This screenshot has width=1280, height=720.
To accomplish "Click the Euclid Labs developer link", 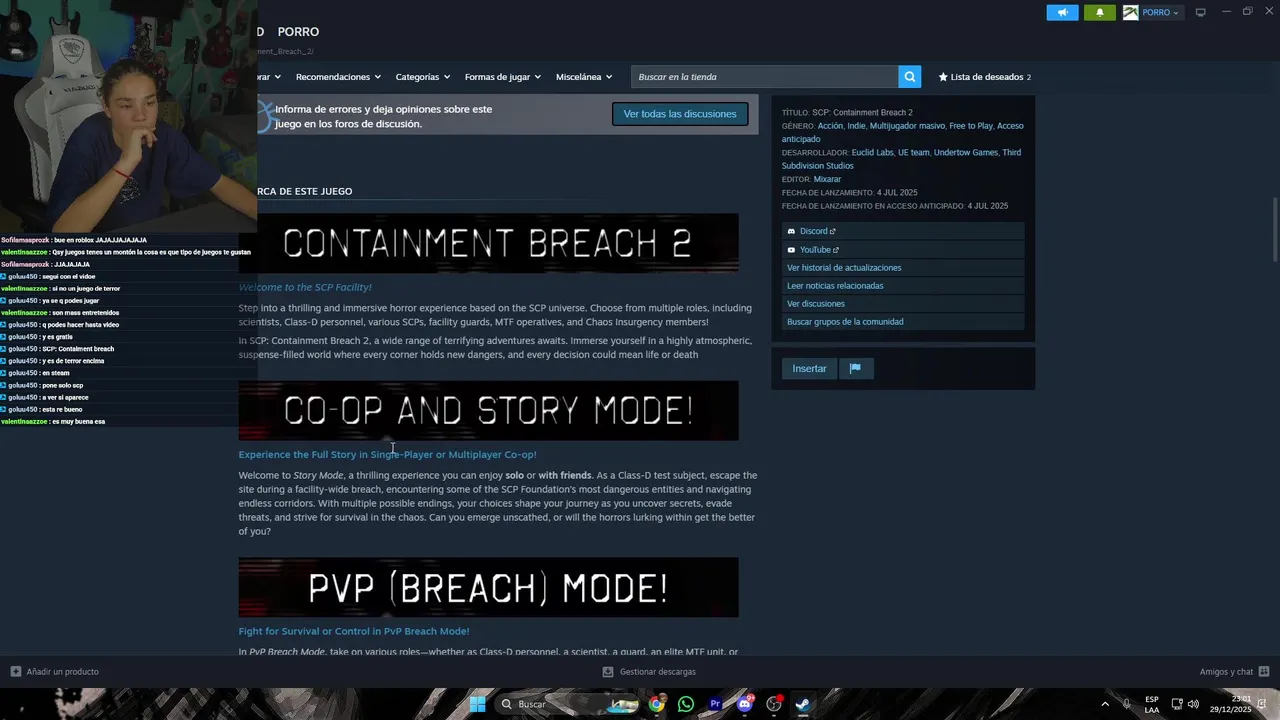I will 872,153.
